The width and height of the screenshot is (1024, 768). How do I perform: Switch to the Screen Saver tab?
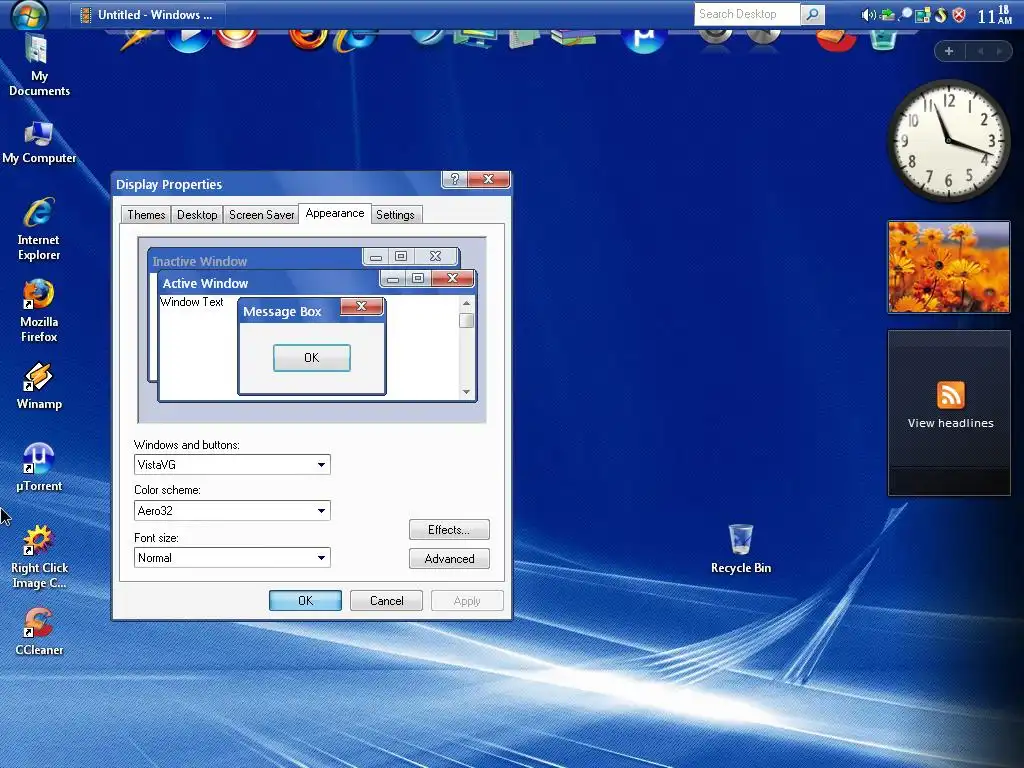(x=261, y=215)
